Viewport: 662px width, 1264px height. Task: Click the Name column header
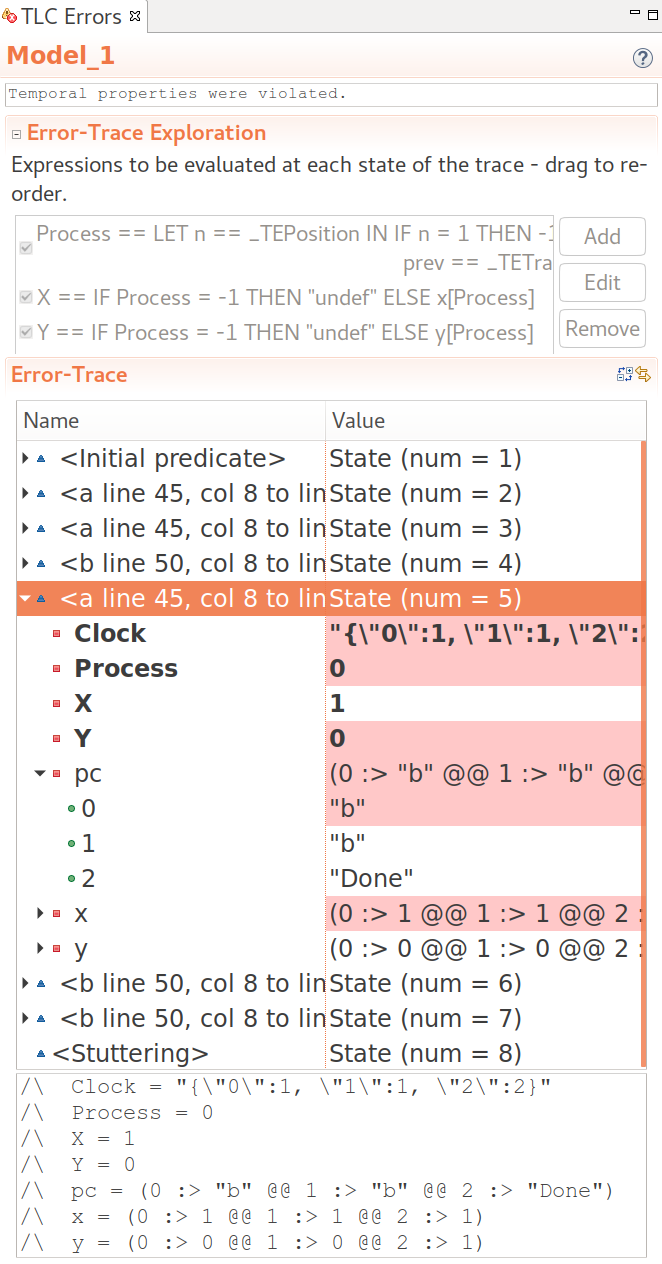[x=170, y=421]
